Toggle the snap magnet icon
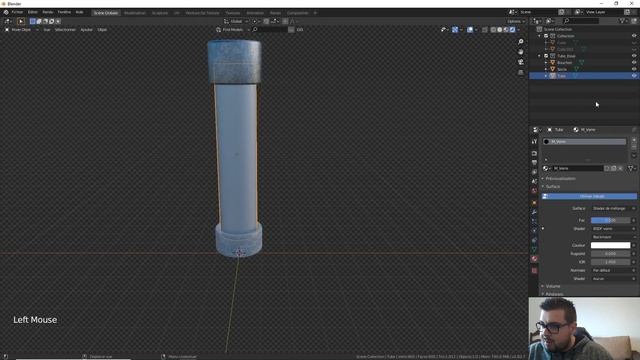The image size is (640, 360). (266, 21)
